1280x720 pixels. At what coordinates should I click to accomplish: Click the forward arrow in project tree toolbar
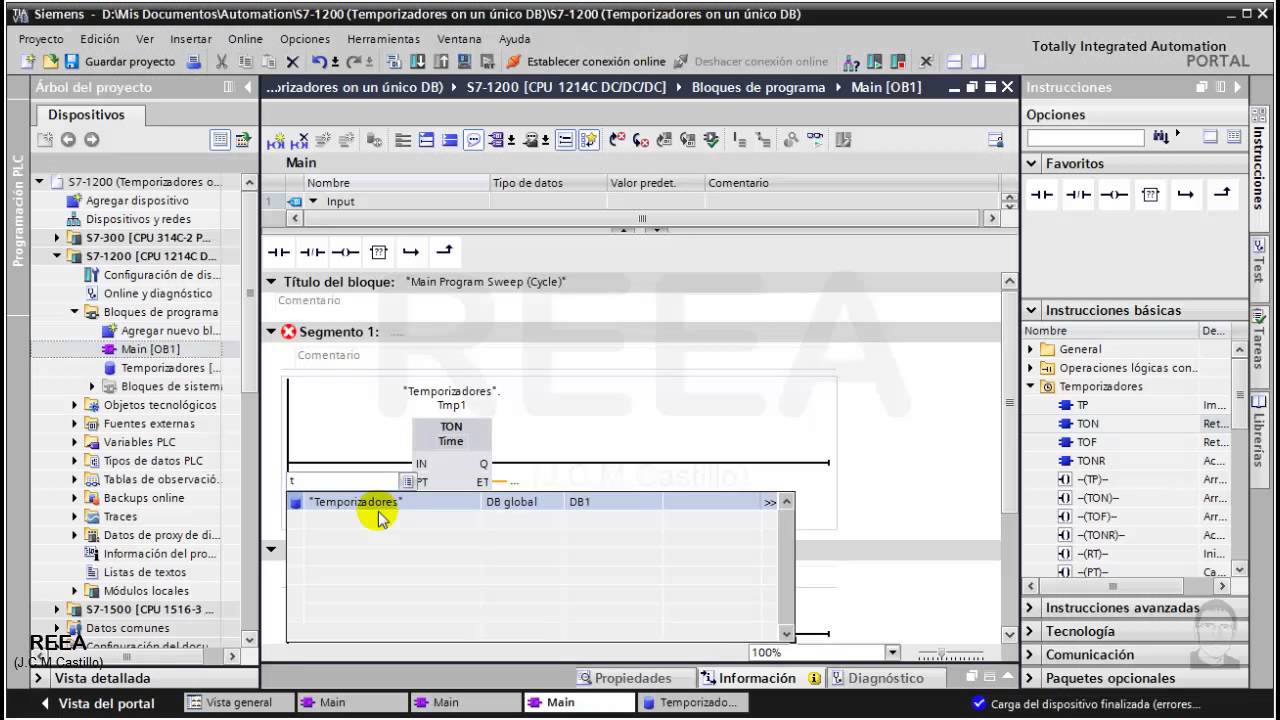coord(91,141)
